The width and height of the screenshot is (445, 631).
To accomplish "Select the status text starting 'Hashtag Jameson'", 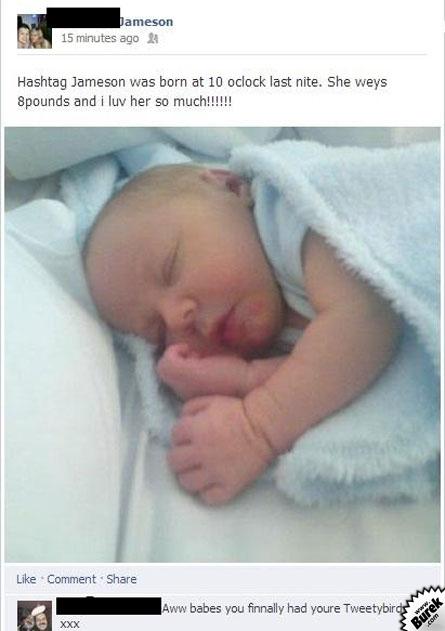I will pyautogui.click(x=202, y=92).
